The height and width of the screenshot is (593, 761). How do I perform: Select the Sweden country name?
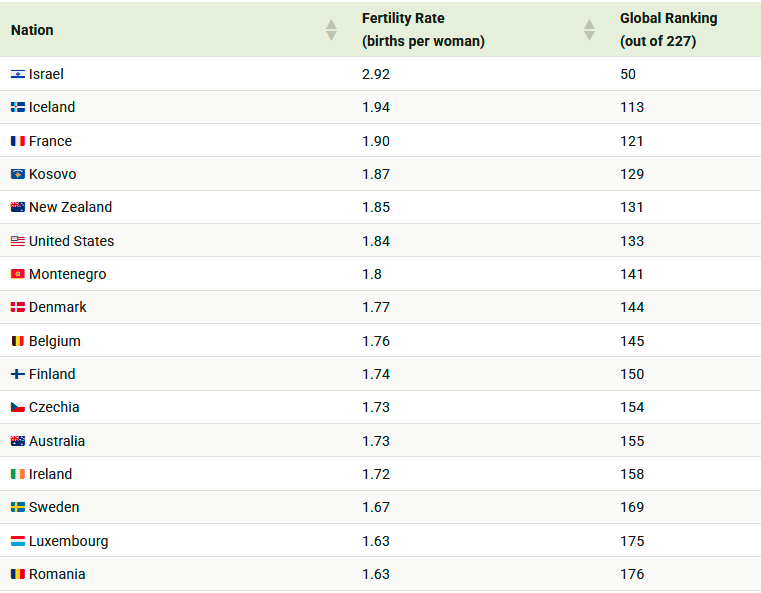coord(54,507)
